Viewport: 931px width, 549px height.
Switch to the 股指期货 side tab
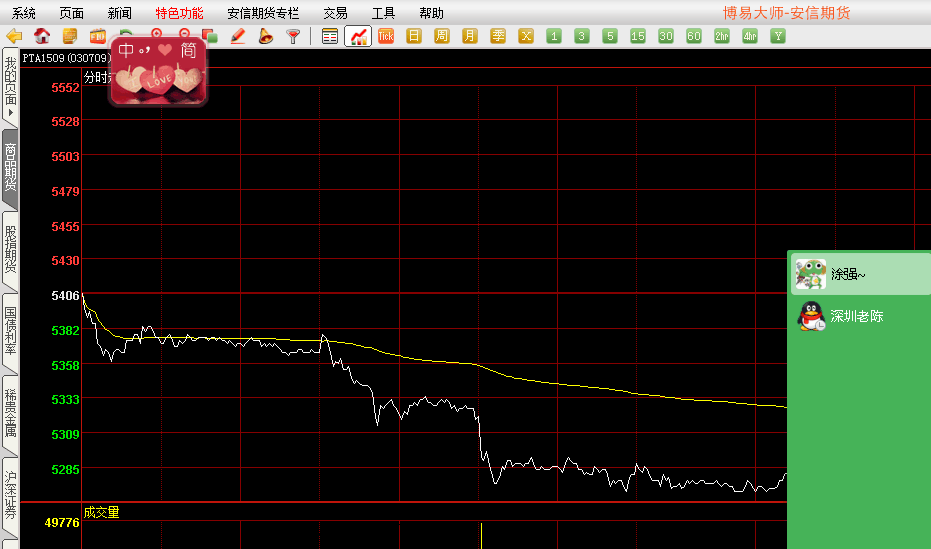click(x=10, y=245)
